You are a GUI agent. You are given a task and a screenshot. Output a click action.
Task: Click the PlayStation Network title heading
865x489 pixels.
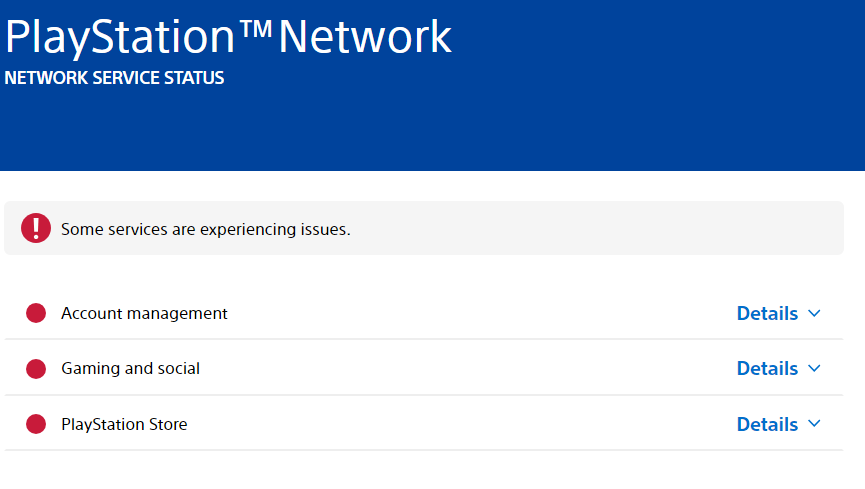click(228, 37)
